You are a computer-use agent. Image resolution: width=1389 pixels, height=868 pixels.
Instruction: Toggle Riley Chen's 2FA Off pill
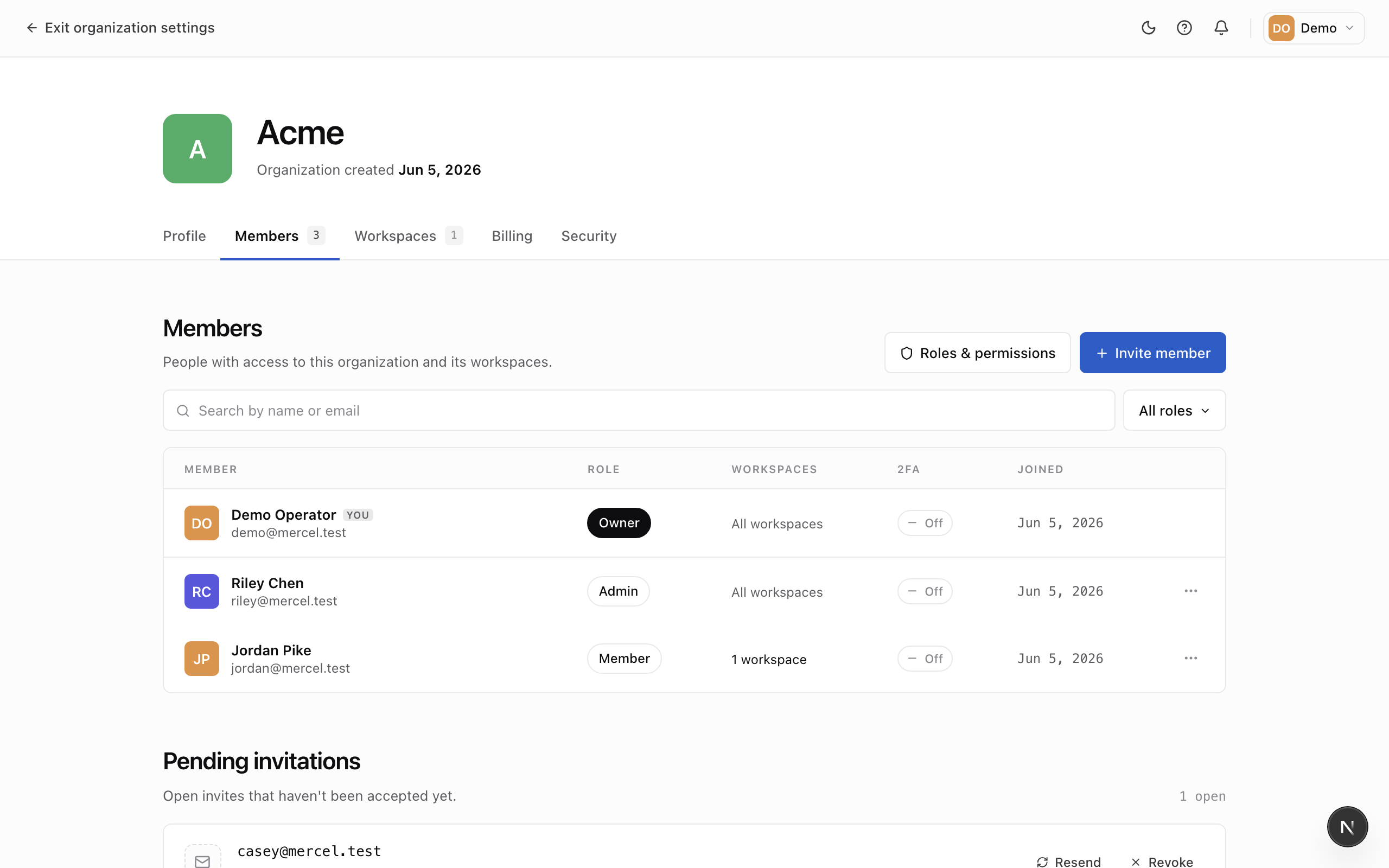pyautogui.click(x=925, y=591)
